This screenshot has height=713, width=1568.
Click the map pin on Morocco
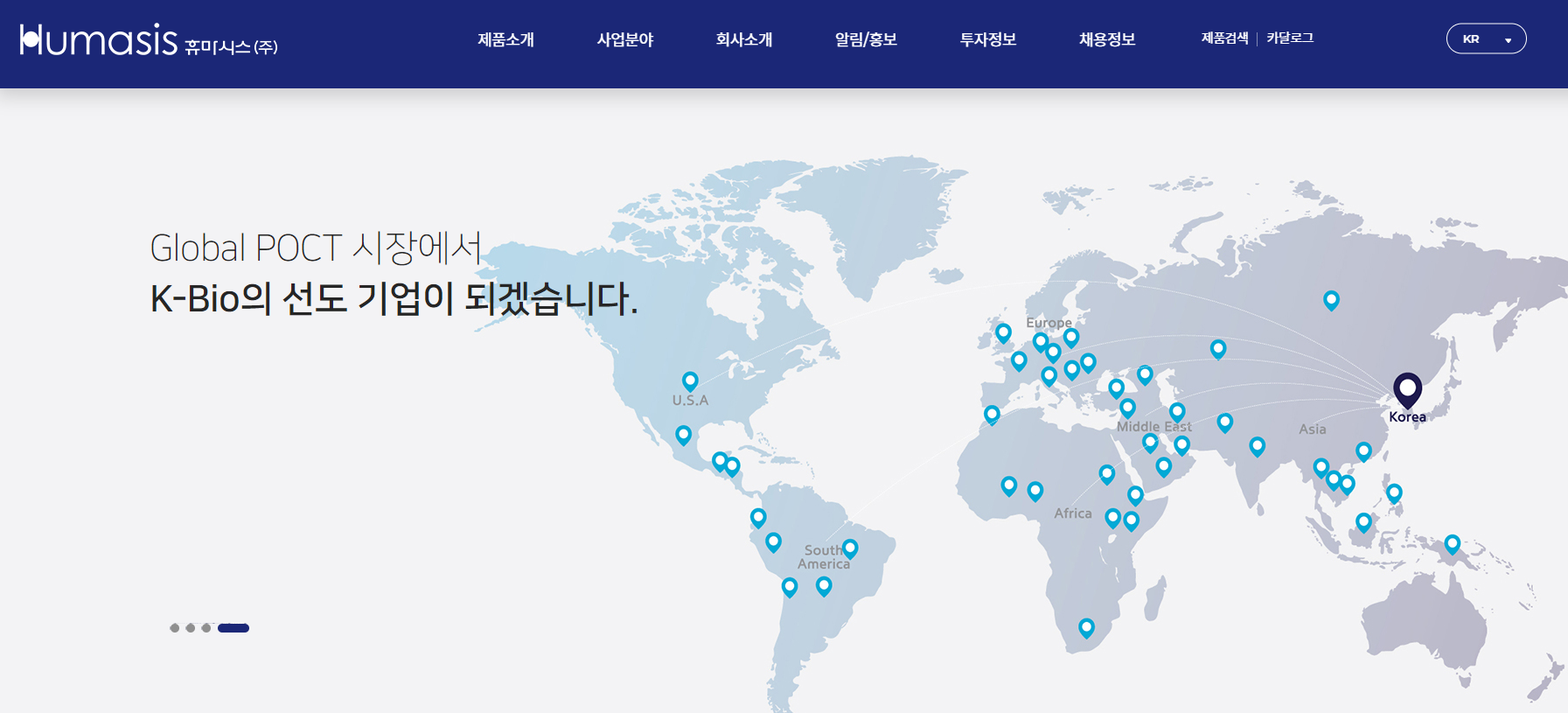click(992, 414)
